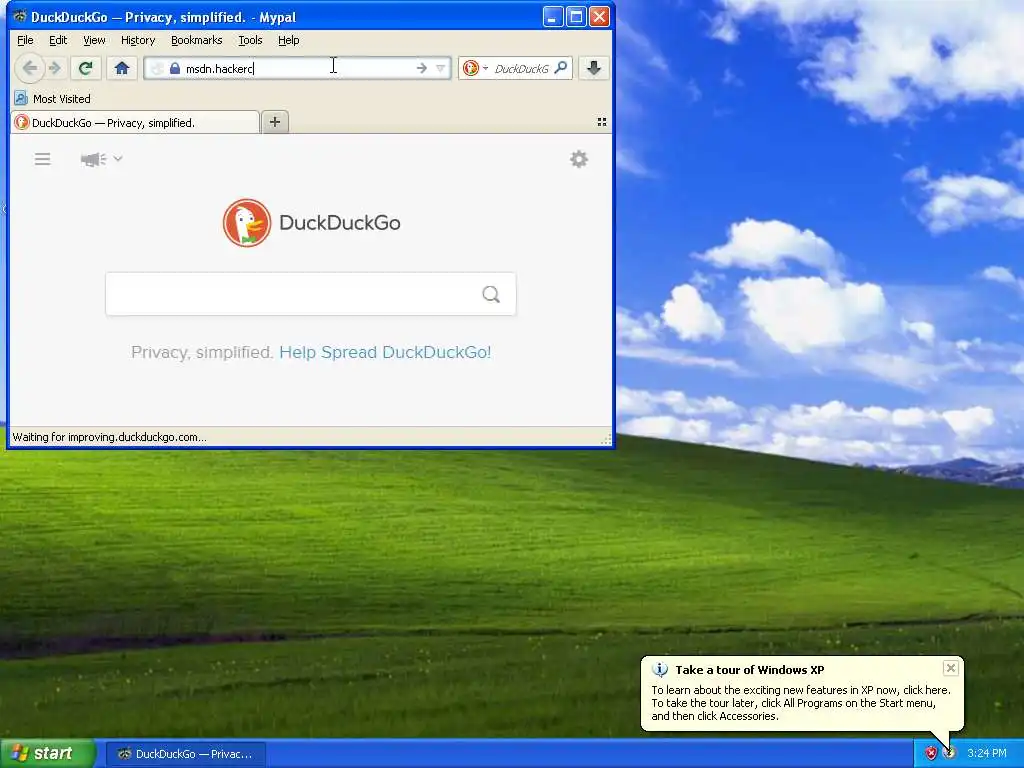Select the DuckDuckGo taskbar button

185,754
